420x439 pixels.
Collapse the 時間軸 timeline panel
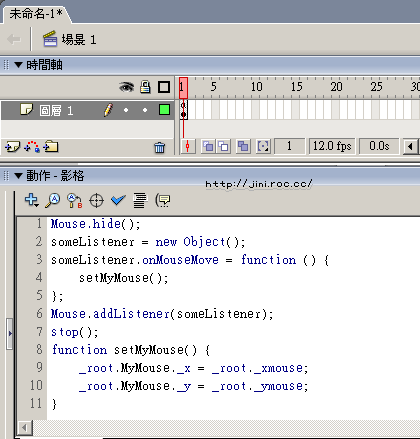click(x=19, y=65)
